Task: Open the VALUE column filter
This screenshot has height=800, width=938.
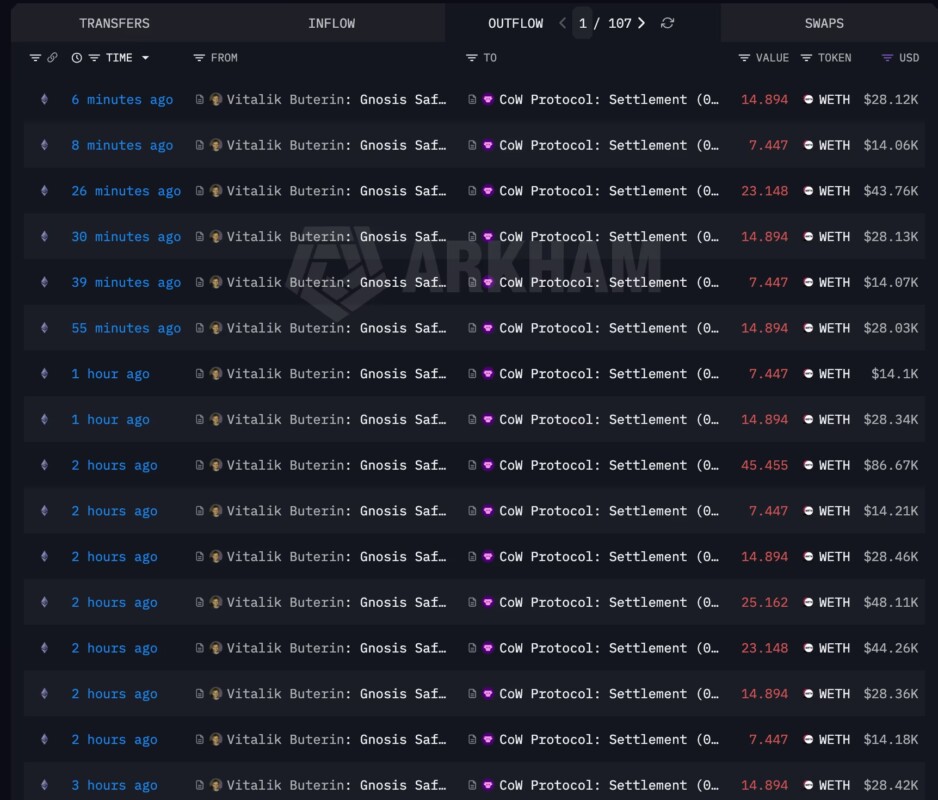Action: coord(744,58)
